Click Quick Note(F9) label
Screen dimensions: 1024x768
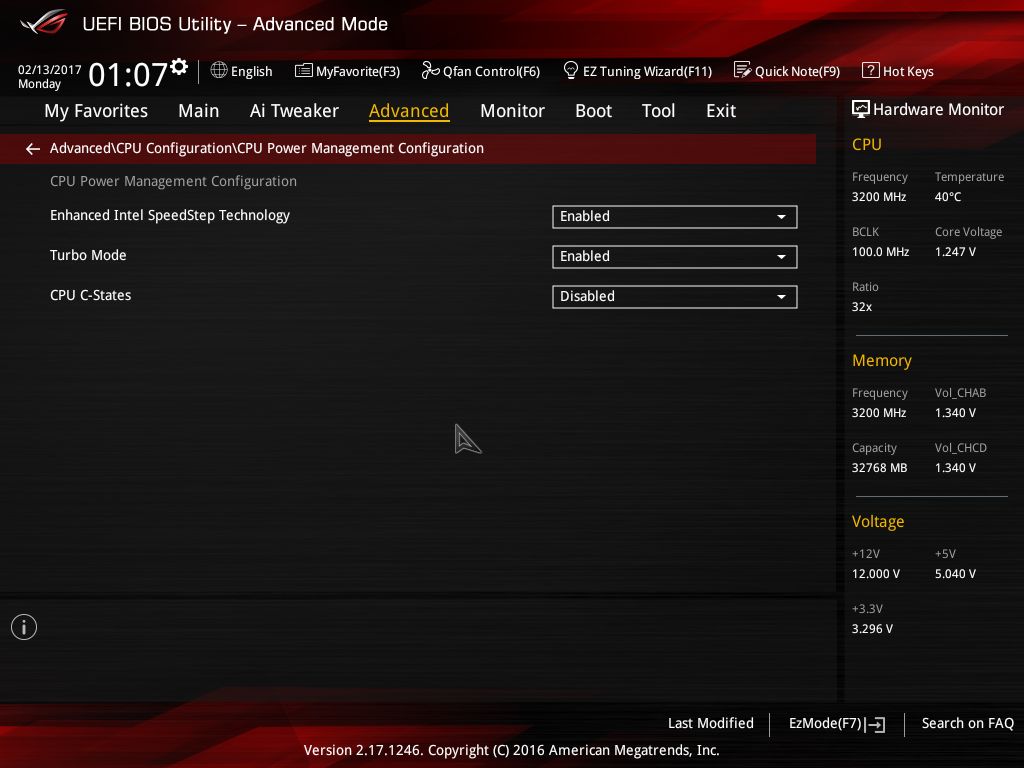797,71
